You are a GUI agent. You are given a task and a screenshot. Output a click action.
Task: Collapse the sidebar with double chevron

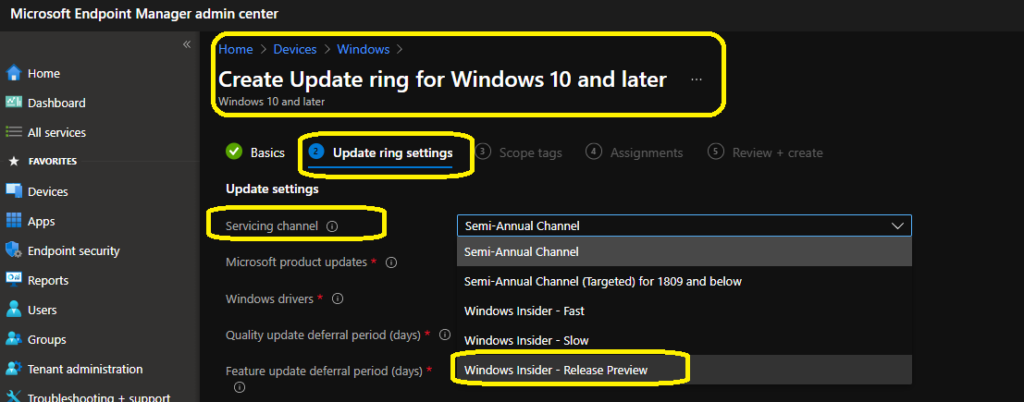pos(186,45)
